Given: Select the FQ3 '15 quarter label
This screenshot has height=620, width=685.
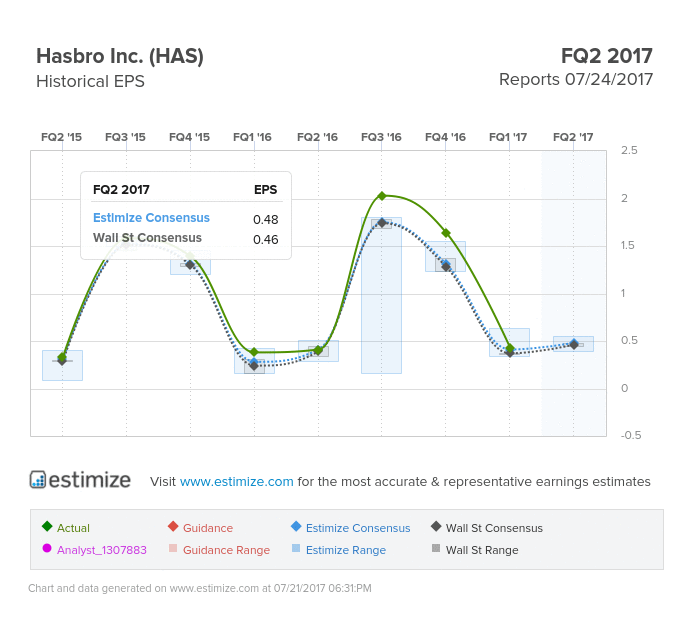Looking at the screenshot, I should [125, 137].
